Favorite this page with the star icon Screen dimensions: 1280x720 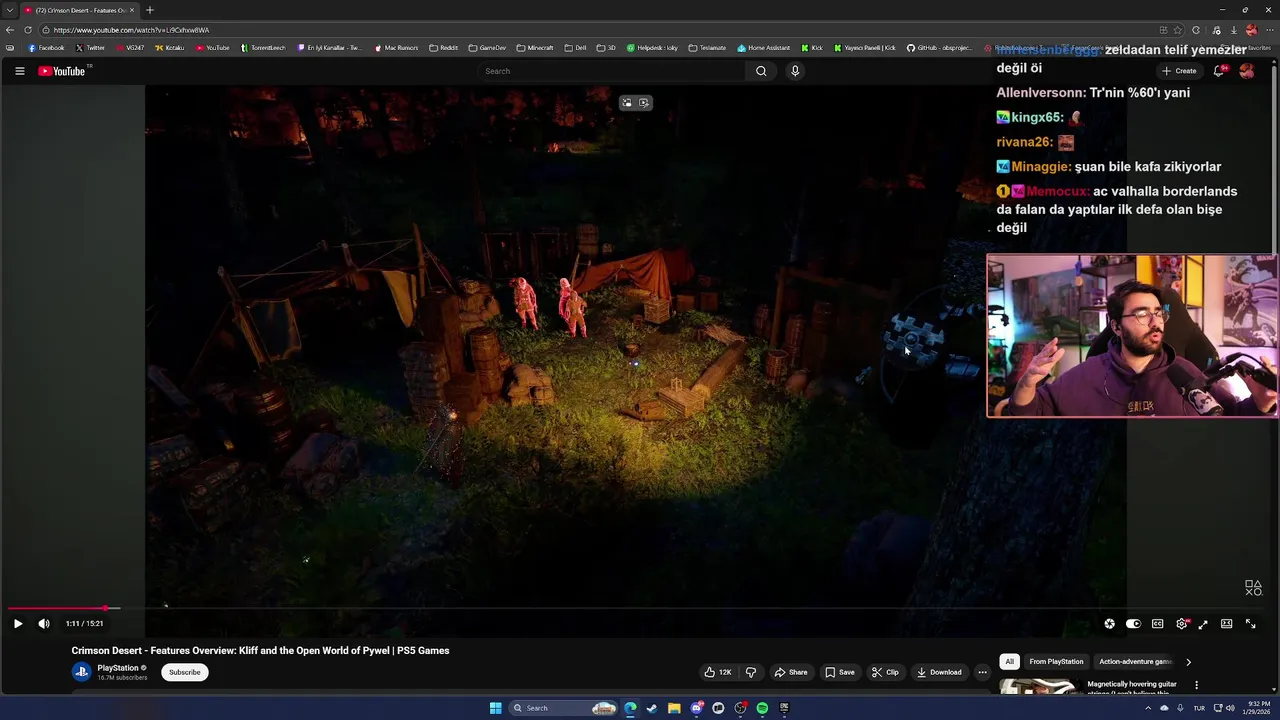pos(1178,30)
